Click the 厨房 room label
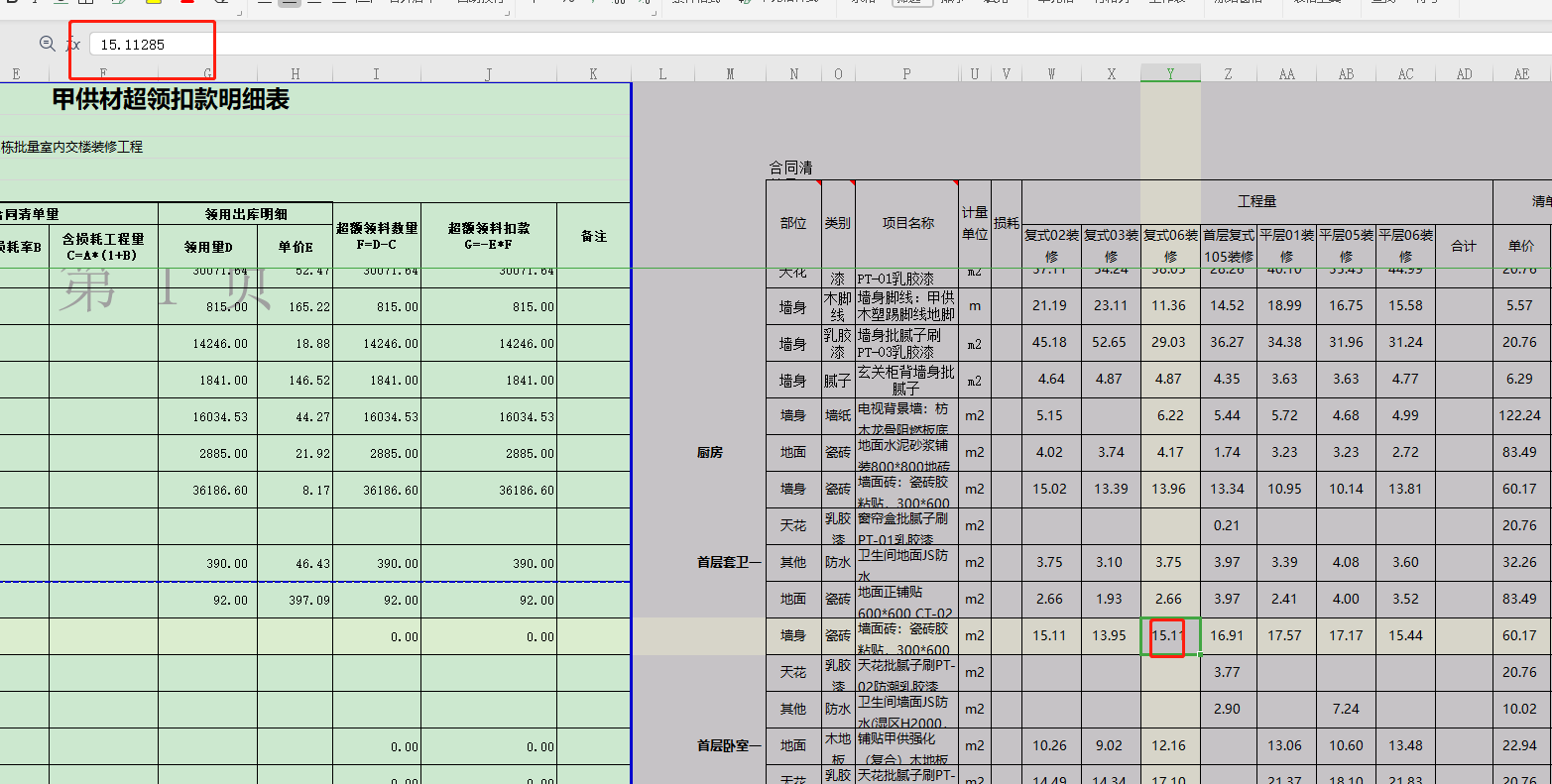The width and height of the screenshot is (1552, 784). [710, 453]
